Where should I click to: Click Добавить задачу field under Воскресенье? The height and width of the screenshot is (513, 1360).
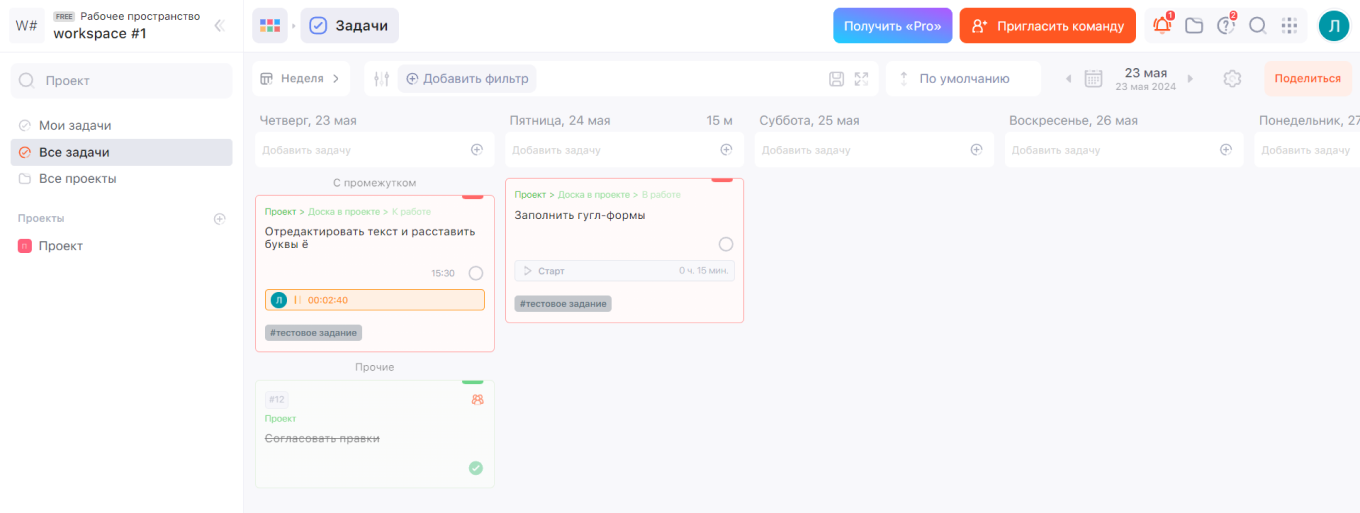(1123, 150)
